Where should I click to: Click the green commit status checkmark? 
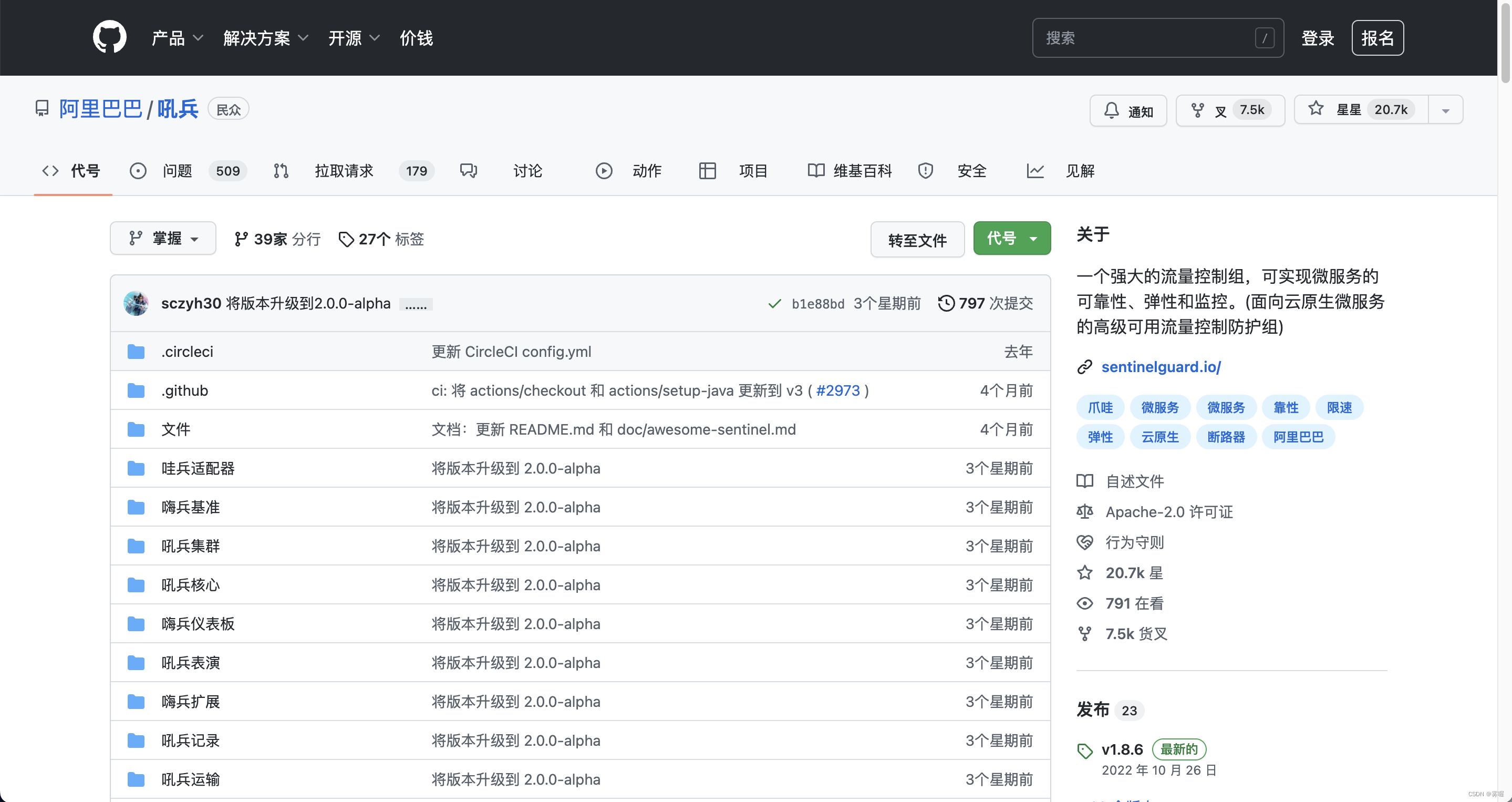pos(774,304)
